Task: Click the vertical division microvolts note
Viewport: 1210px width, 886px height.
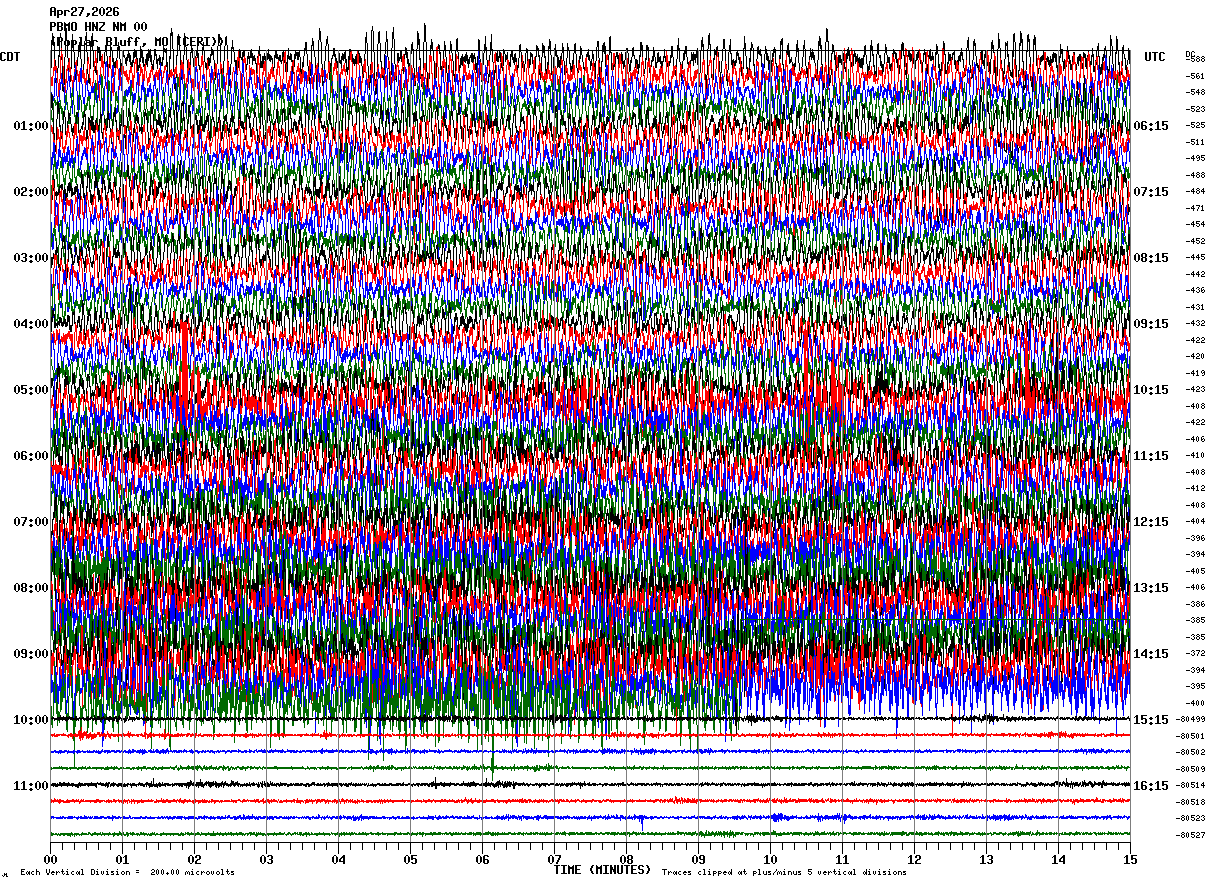Action: coord(127,873)
